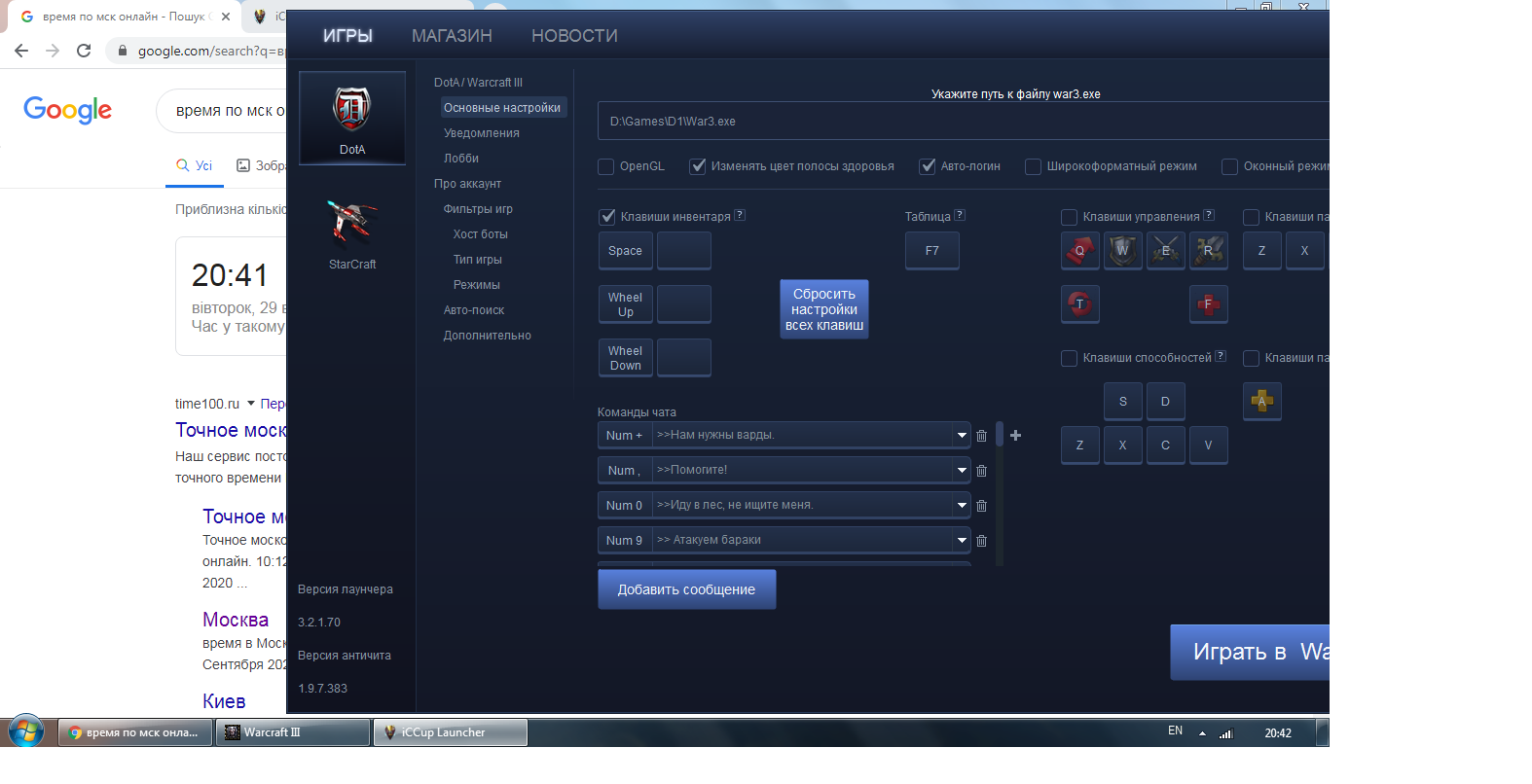
Task: Open Лобби settings section
Action: click(x=461, y=159)
